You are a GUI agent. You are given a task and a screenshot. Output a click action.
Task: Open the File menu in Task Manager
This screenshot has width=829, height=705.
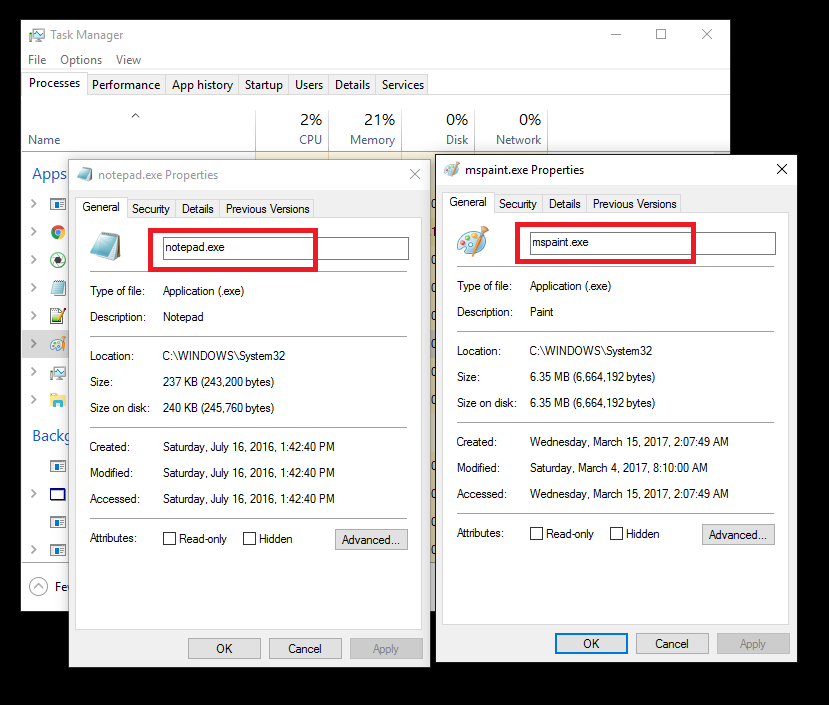tap(37, 60)
